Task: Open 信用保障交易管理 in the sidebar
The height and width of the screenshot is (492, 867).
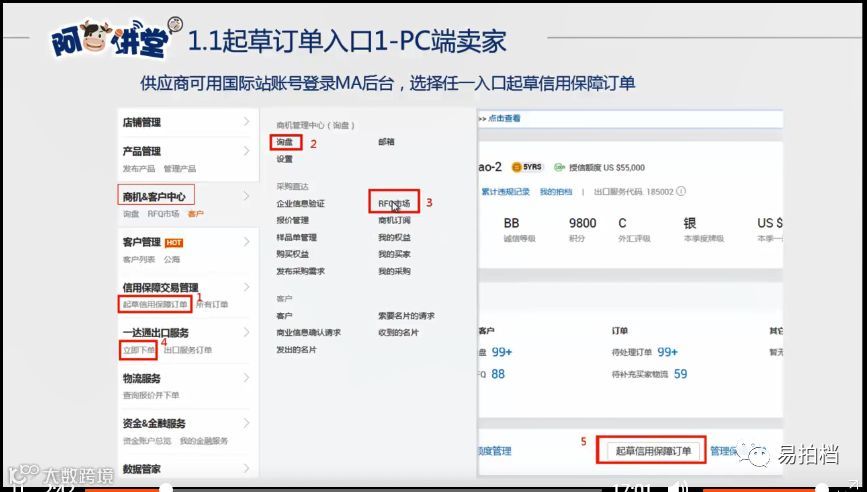Action: click(160, 287)
